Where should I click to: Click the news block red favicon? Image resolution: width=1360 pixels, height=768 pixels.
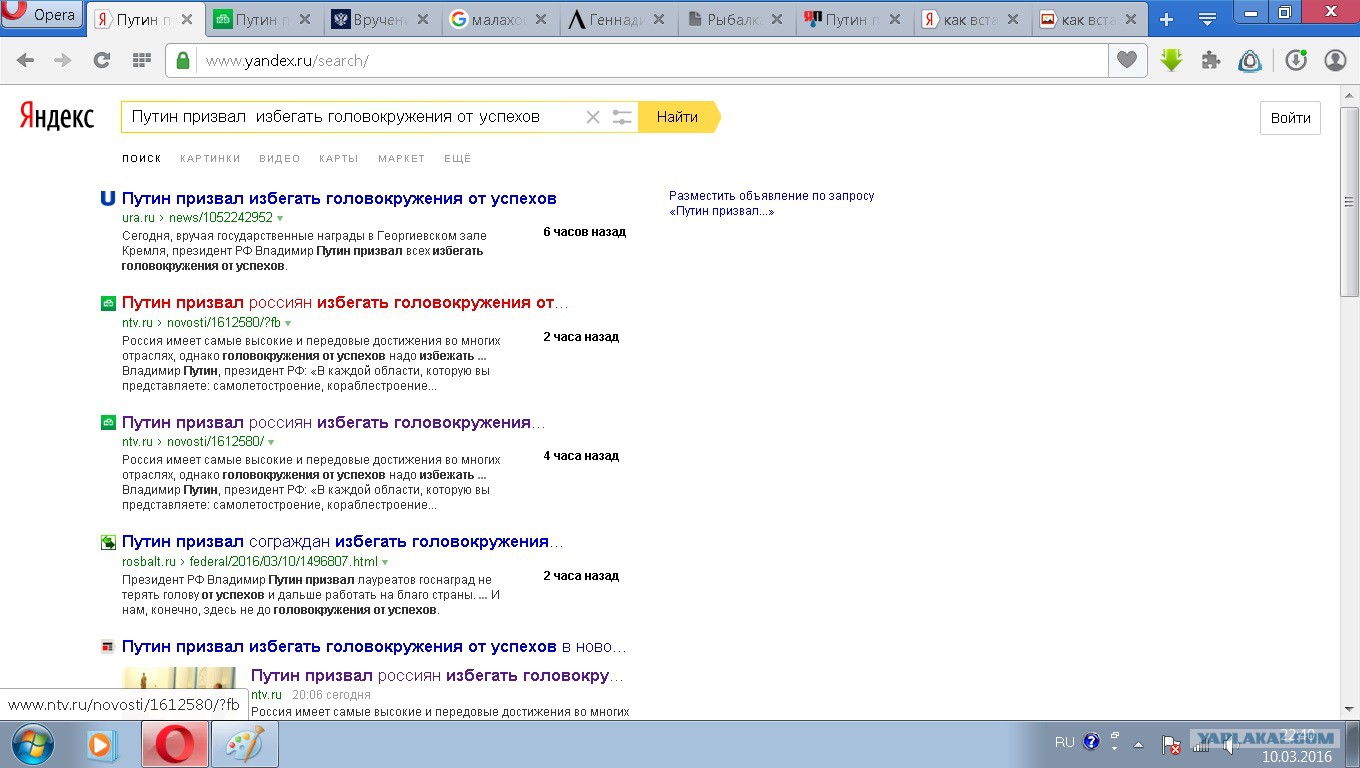pos(108,647)
